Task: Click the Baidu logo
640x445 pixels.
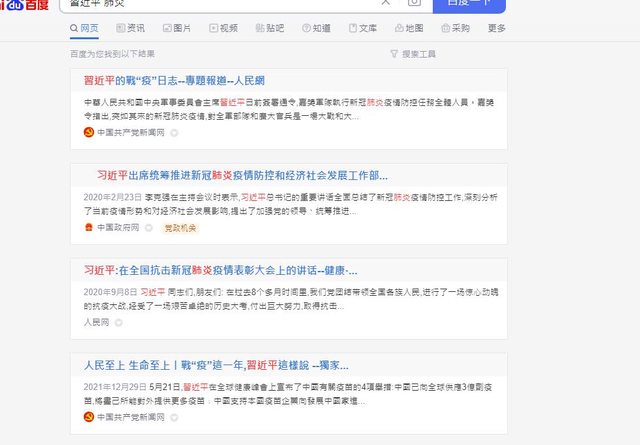Action: point(24,4)
